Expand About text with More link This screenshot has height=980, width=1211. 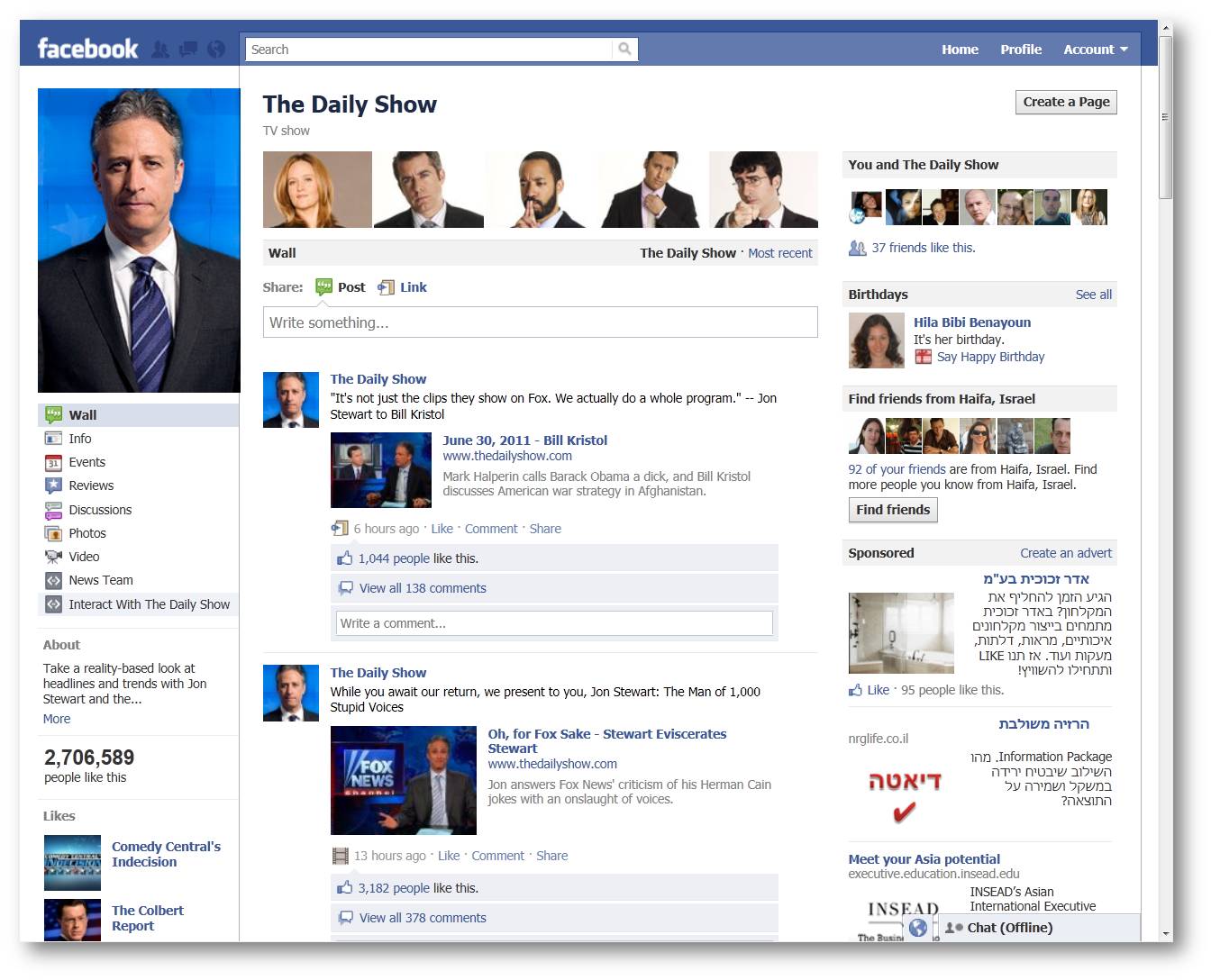point(57,719)
